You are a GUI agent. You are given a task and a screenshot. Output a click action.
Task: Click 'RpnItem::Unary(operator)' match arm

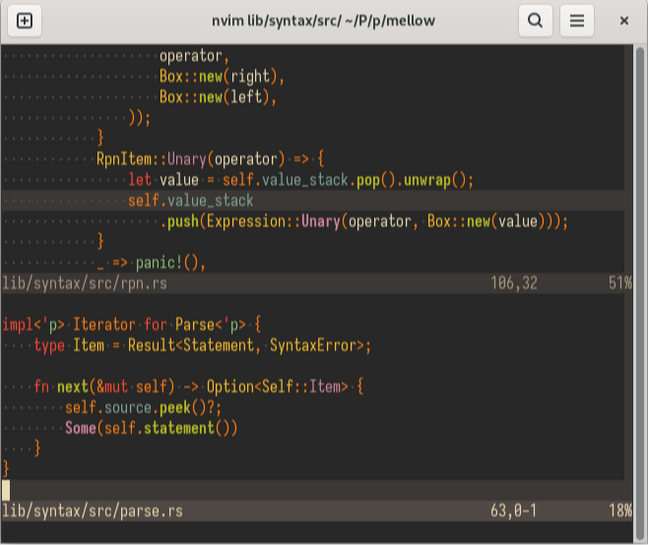tap(191, 159)
